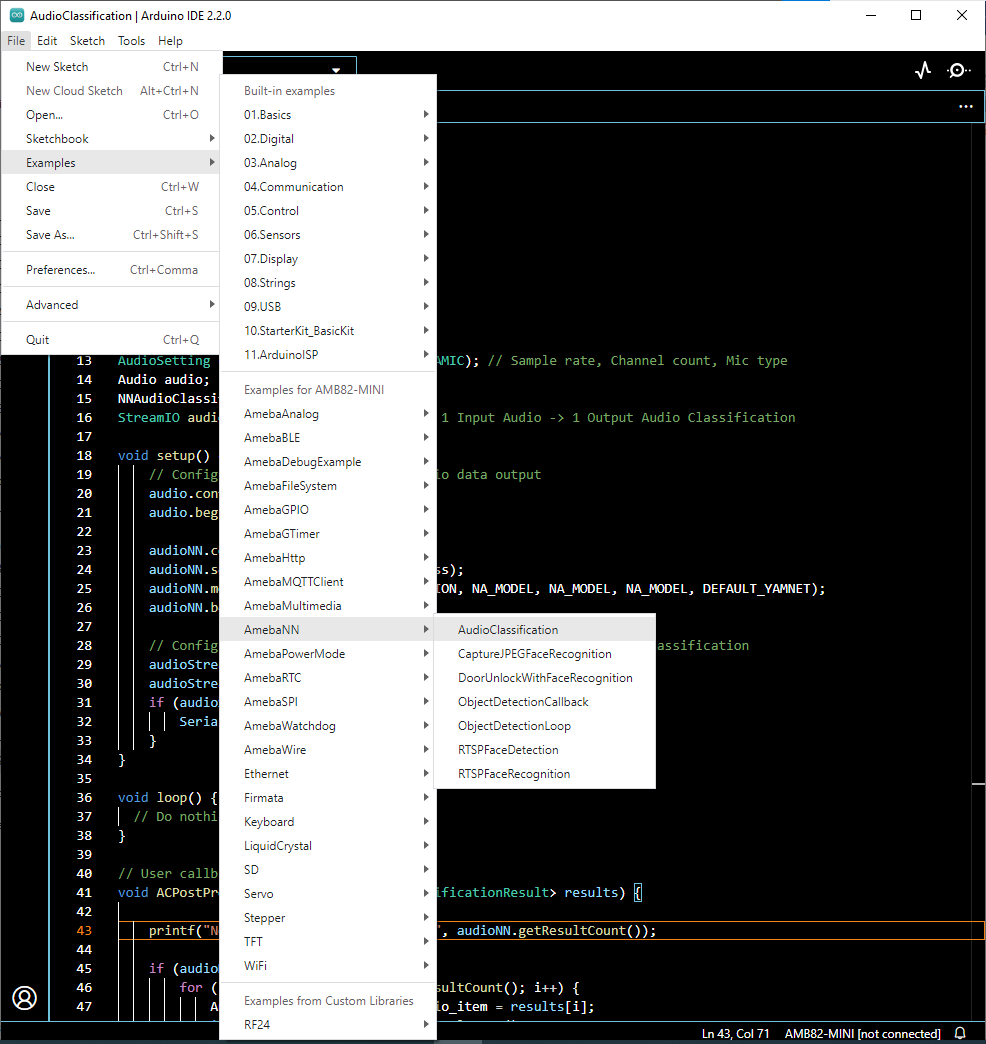Click the notifications bell in status bar
The width and height of the screenshot is (986, 1044).
click(x=960, y=1033)
